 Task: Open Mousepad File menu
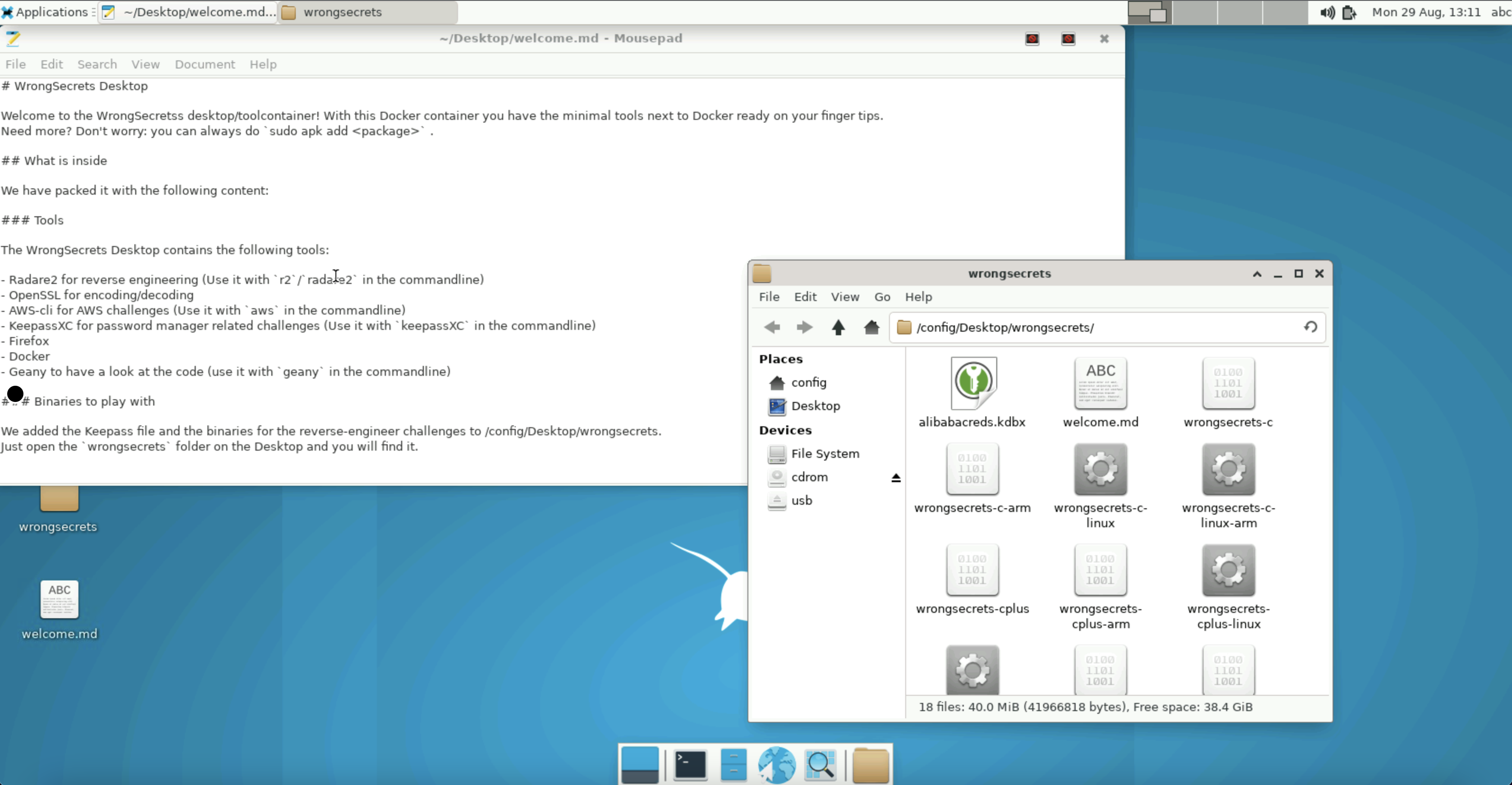[15, 64]
